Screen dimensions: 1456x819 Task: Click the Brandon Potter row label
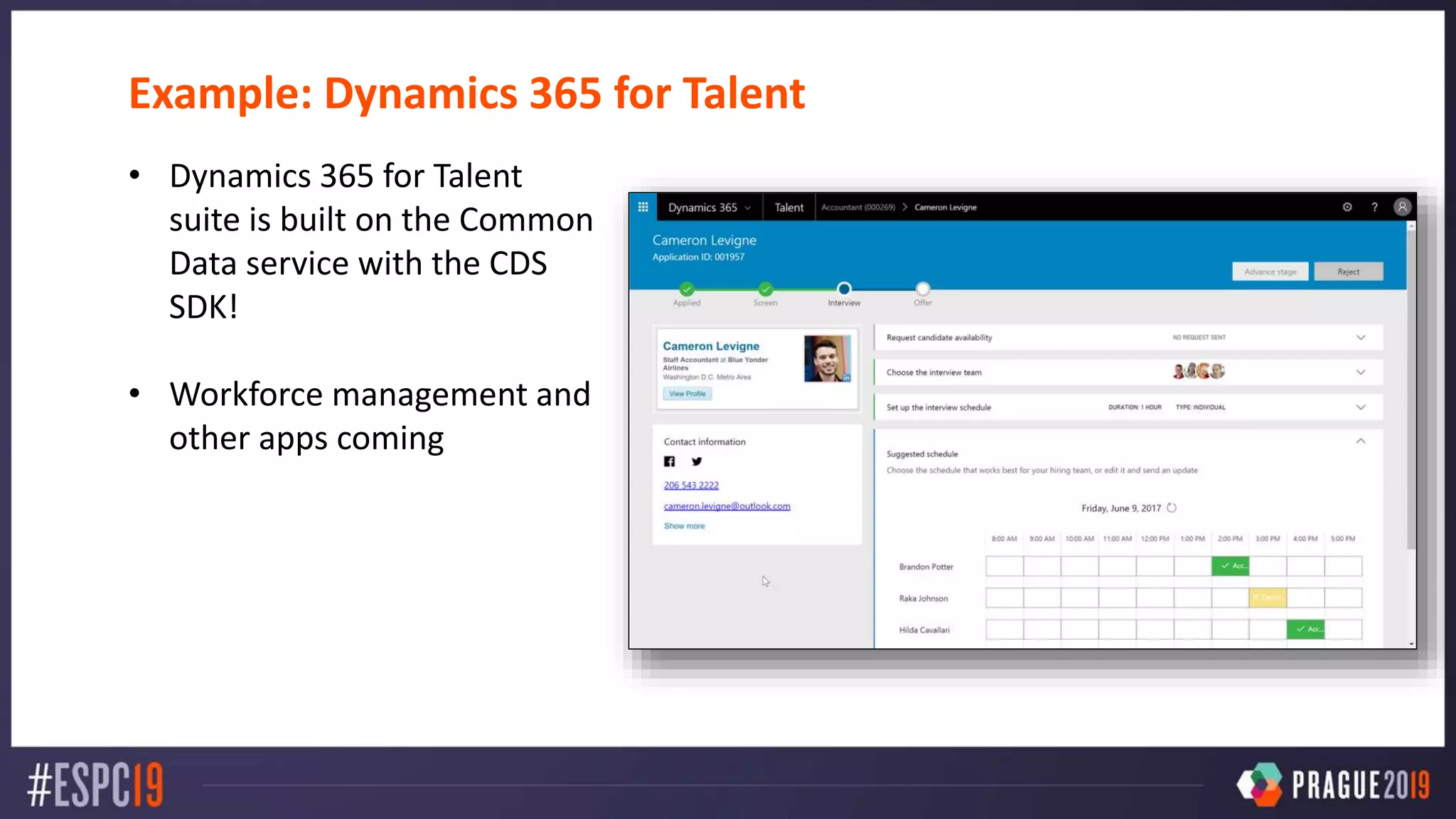click(926, 567)
